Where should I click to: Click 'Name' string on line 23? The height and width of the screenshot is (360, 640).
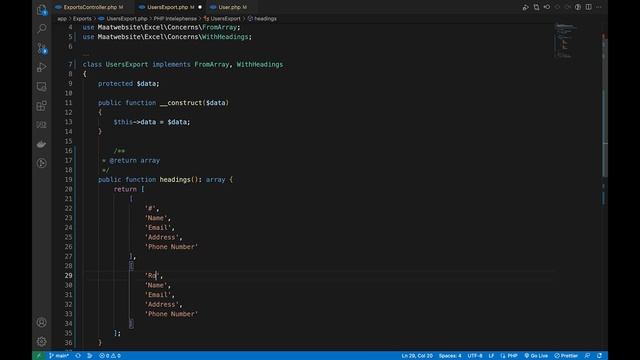(156, 218)
